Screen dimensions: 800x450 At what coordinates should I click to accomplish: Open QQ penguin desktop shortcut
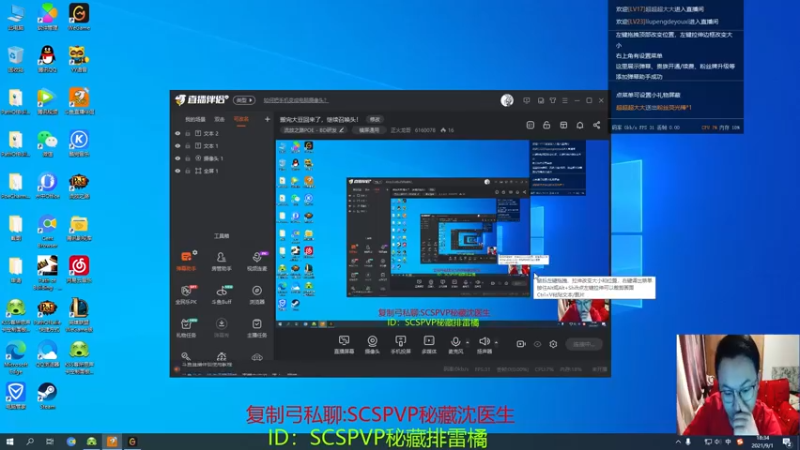47,59
